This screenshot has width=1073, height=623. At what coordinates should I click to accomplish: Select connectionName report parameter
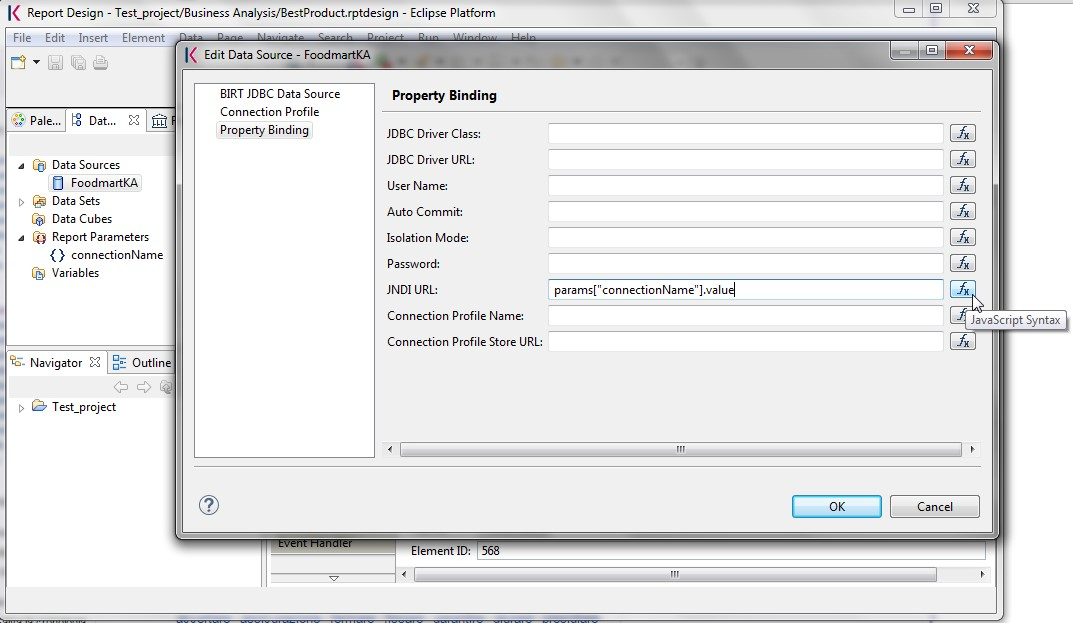(x=117, y=255)
